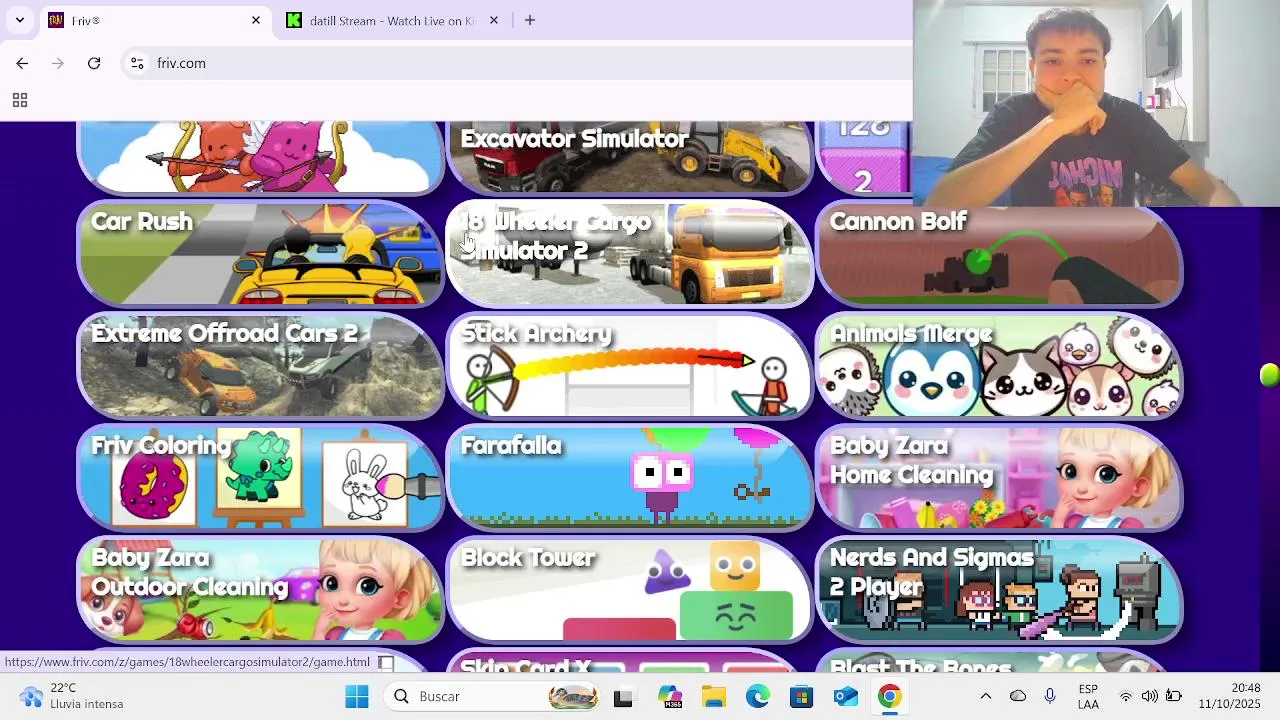Click the Friv favicon on the tab
Screen dimensions: 1280x720
coord(56,20)
